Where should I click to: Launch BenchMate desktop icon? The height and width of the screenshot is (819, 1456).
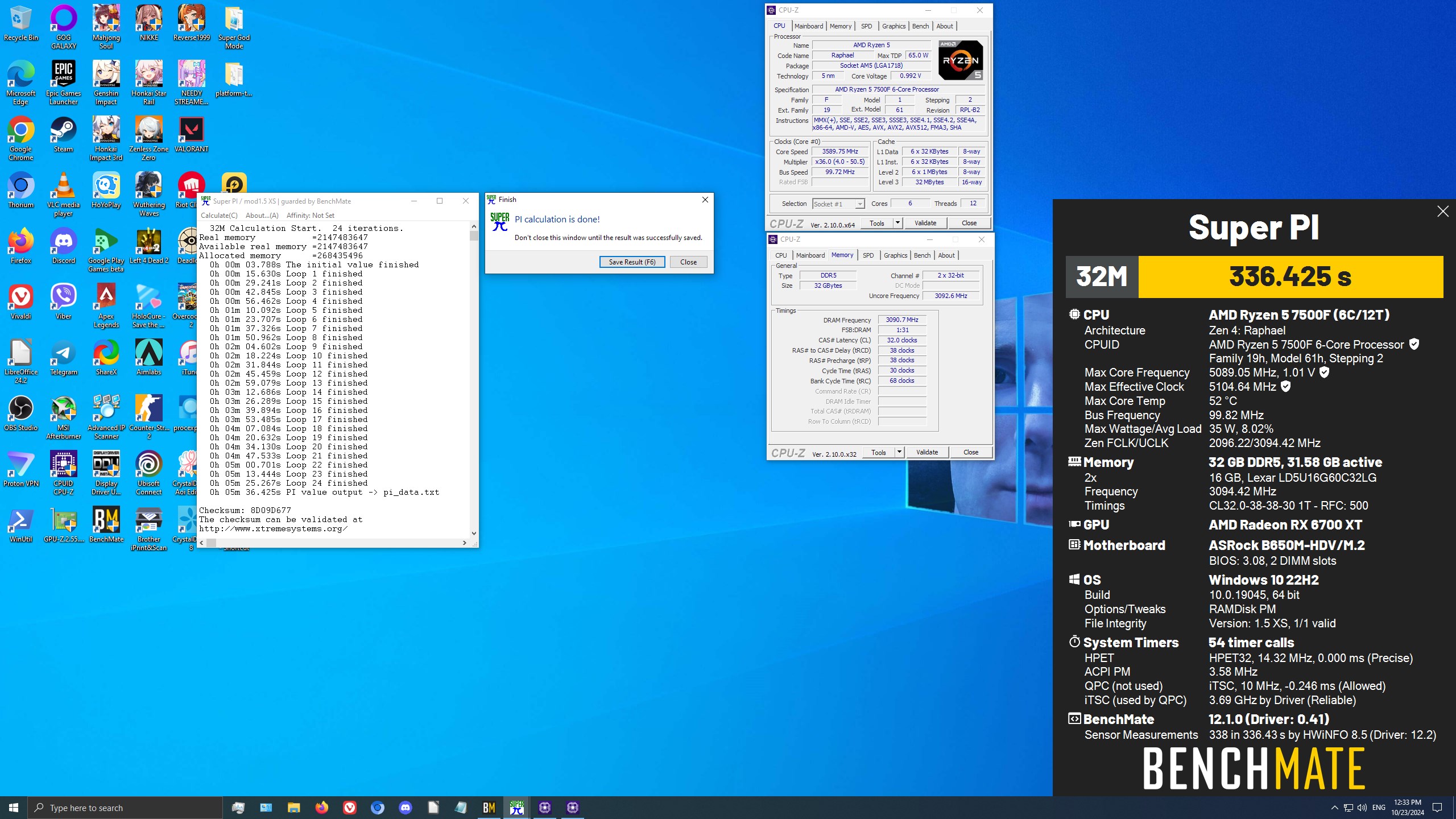[x=106, y=525]
